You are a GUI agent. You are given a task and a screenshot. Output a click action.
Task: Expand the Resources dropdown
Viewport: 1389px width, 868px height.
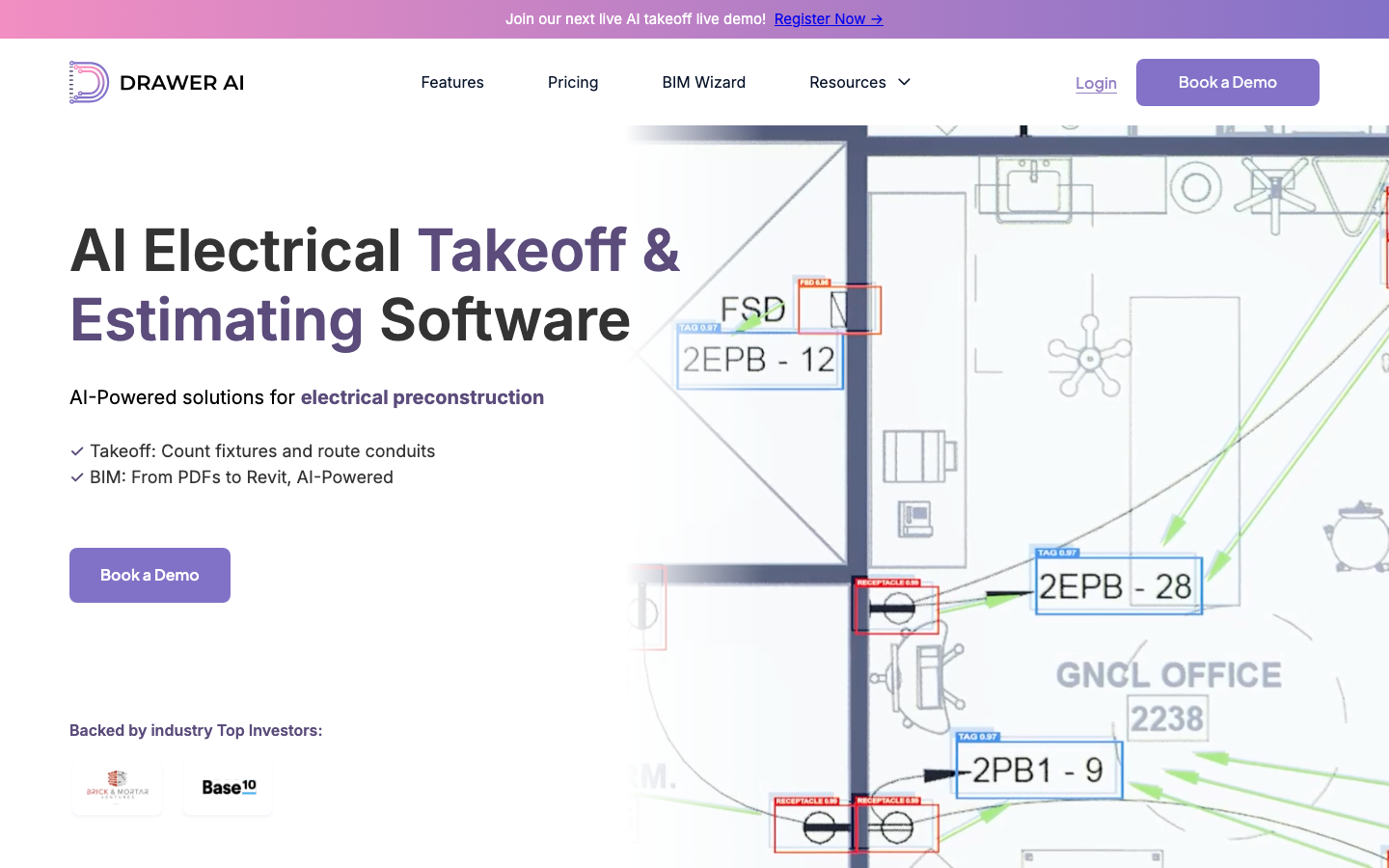coord(859,82)
